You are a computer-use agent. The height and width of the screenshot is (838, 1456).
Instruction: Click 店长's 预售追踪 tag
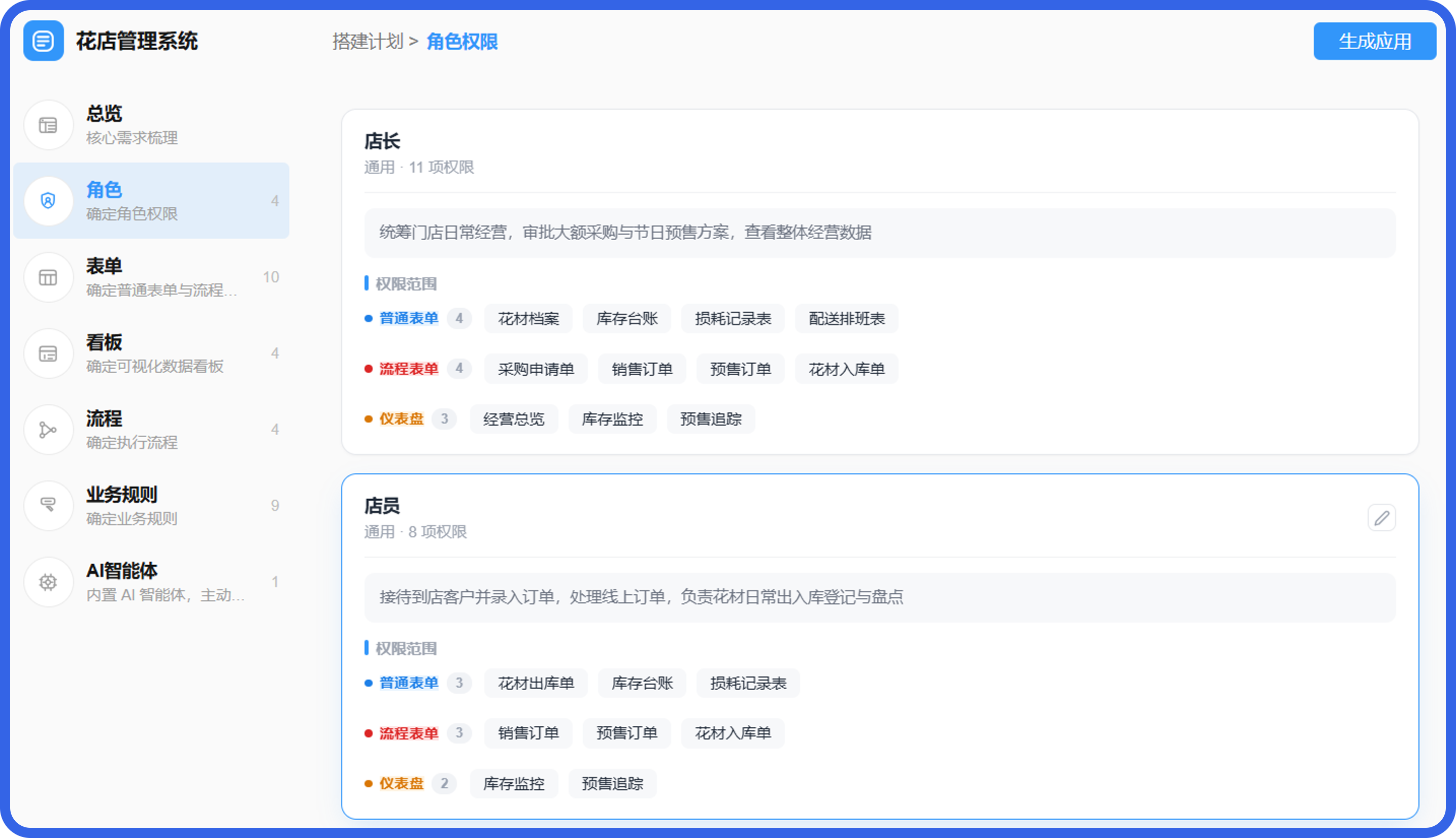pos(710,420)
